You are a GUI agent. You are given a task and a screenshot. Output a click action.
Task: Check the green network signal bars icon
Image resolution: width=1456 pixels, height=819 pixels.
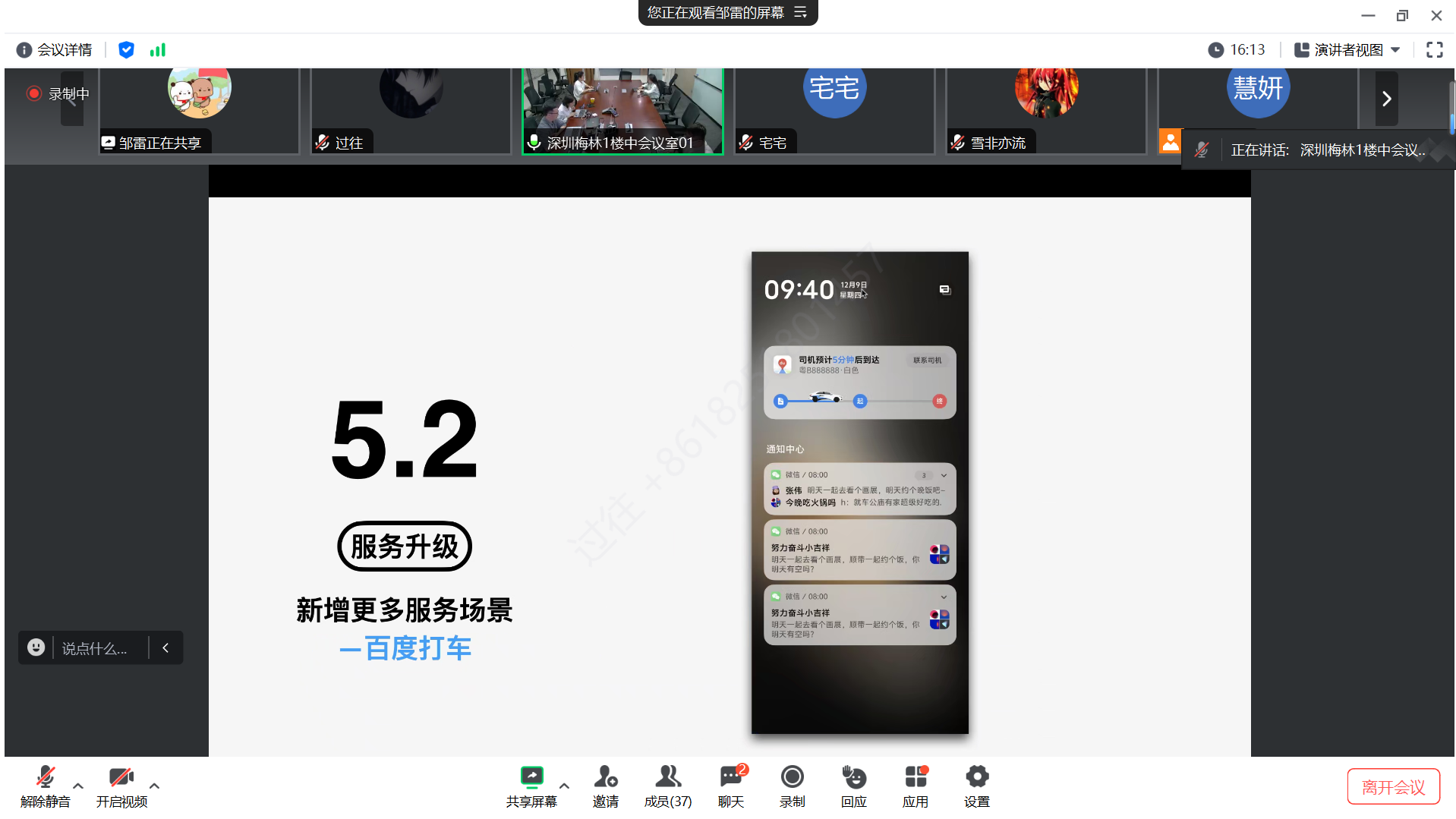click(158, 50)
